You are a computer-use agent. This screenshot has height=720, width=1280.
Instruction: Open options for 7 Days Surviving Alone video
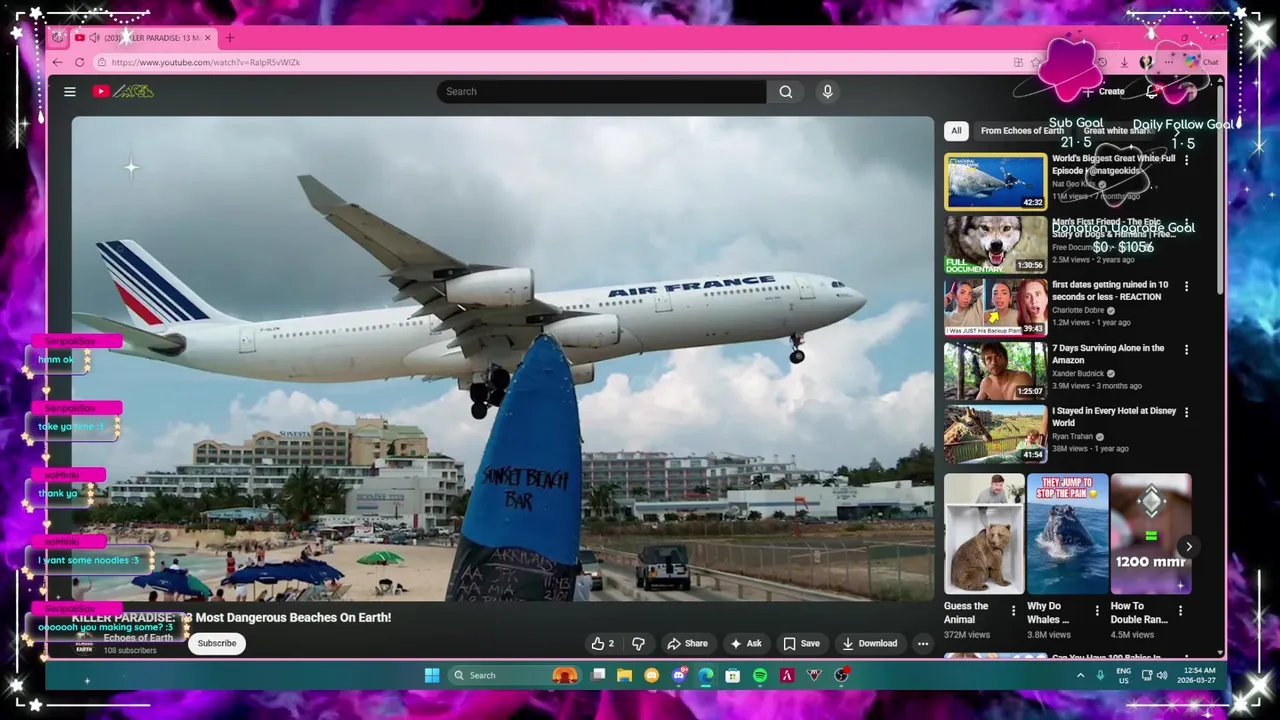point(1186,349)
